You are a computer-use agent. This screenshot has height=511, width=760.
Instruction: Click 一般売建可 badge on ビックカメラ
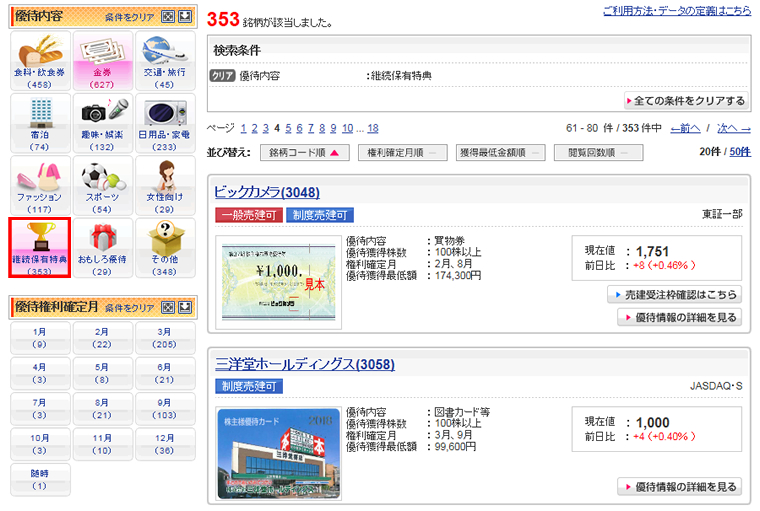pyautogui.click(x=249, y=215)
